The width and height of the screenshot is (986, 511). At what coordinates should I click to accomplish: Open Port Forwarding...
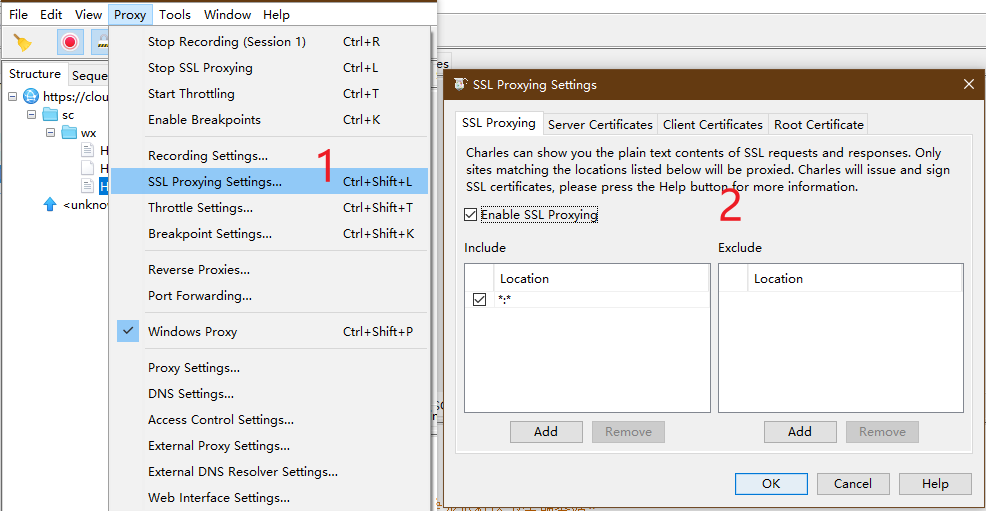click(270, 295)
